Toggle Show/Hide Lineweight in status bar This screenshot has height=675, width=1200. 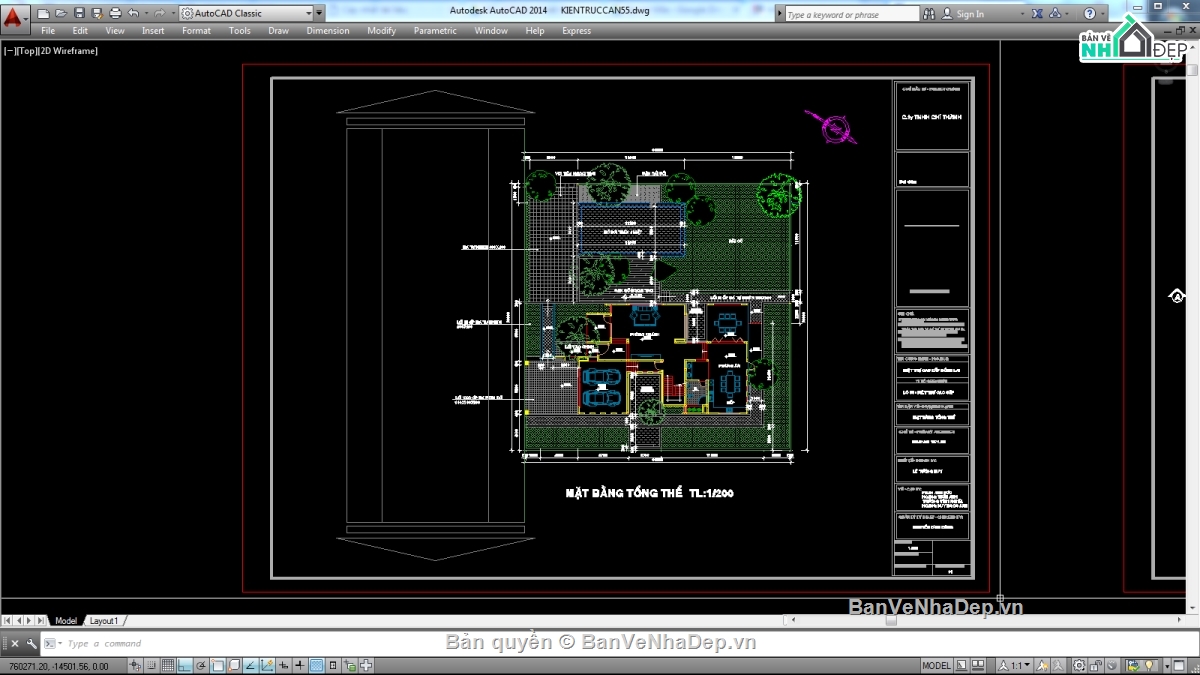(x=299, y=664)
